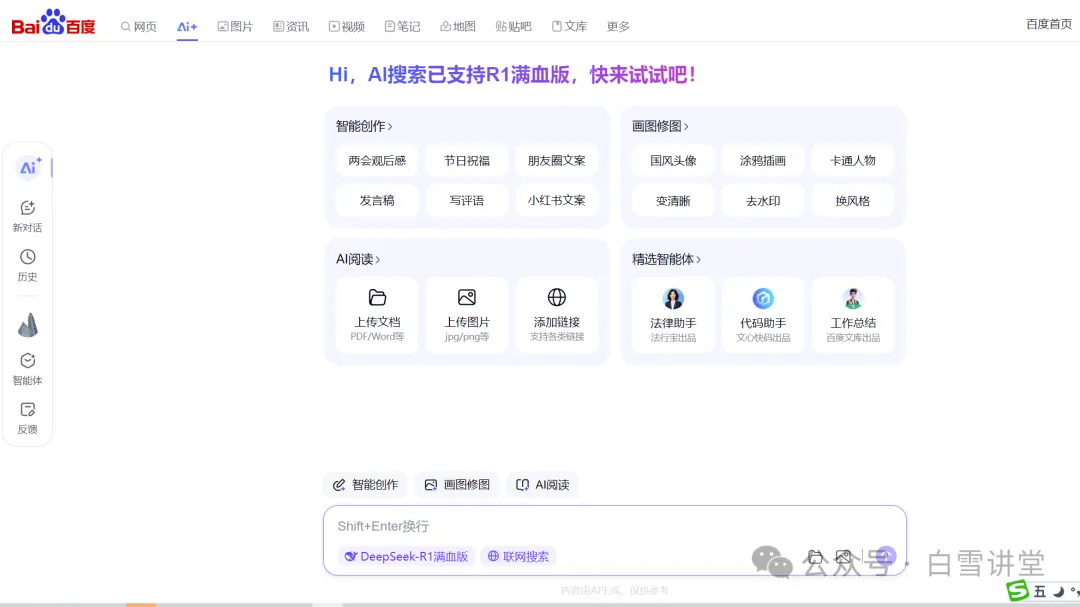
Task: Select the 添加链接 card
Action: (557, 316)
